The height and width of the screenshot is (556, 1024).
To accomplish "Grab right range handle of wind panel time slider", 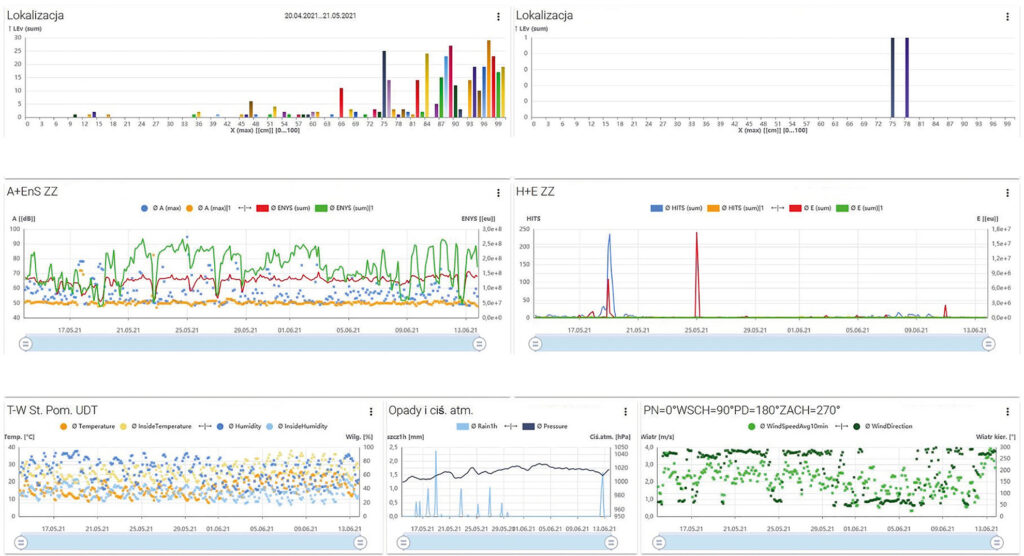I will [x=997, y=542].
